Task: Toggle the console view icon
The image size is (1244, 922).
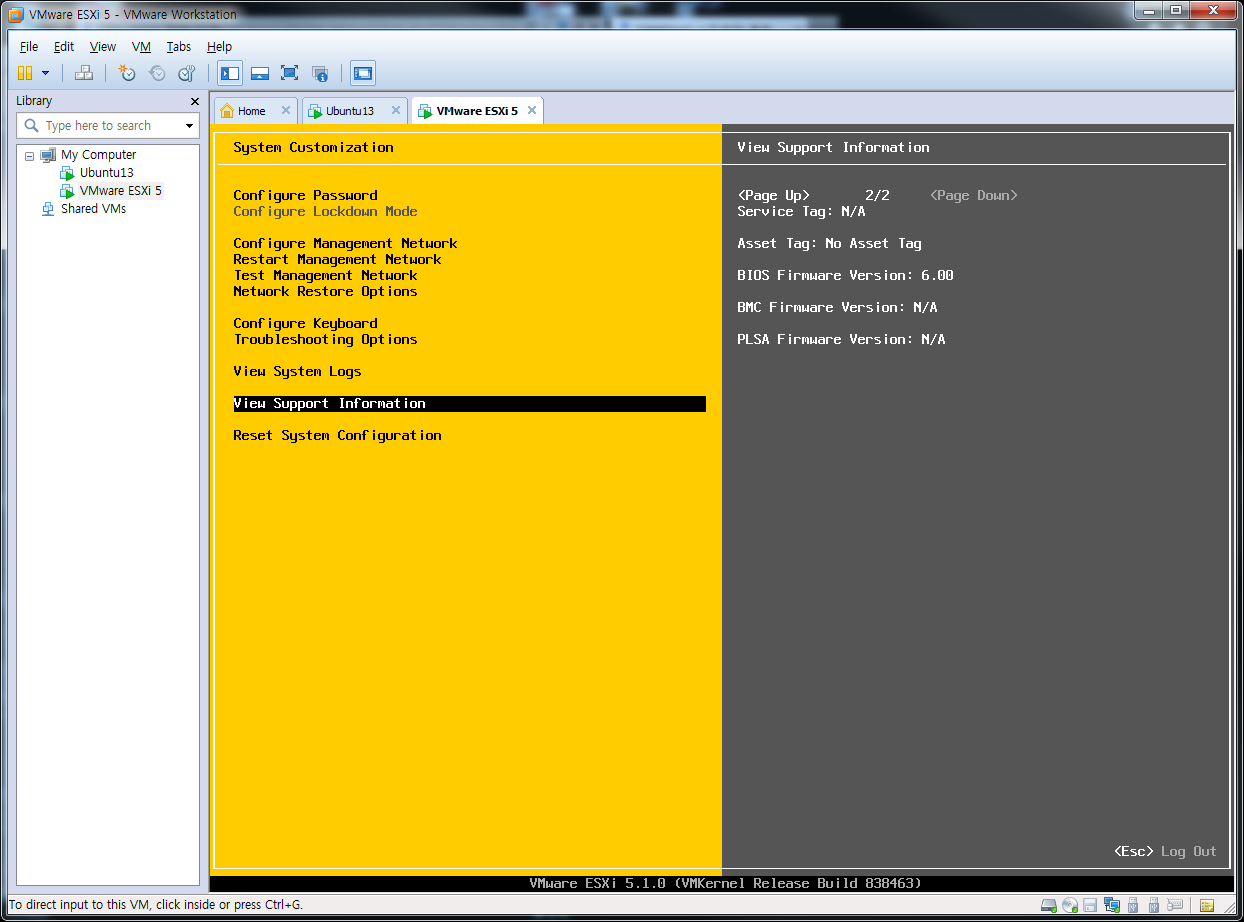Action: [363, 73]
